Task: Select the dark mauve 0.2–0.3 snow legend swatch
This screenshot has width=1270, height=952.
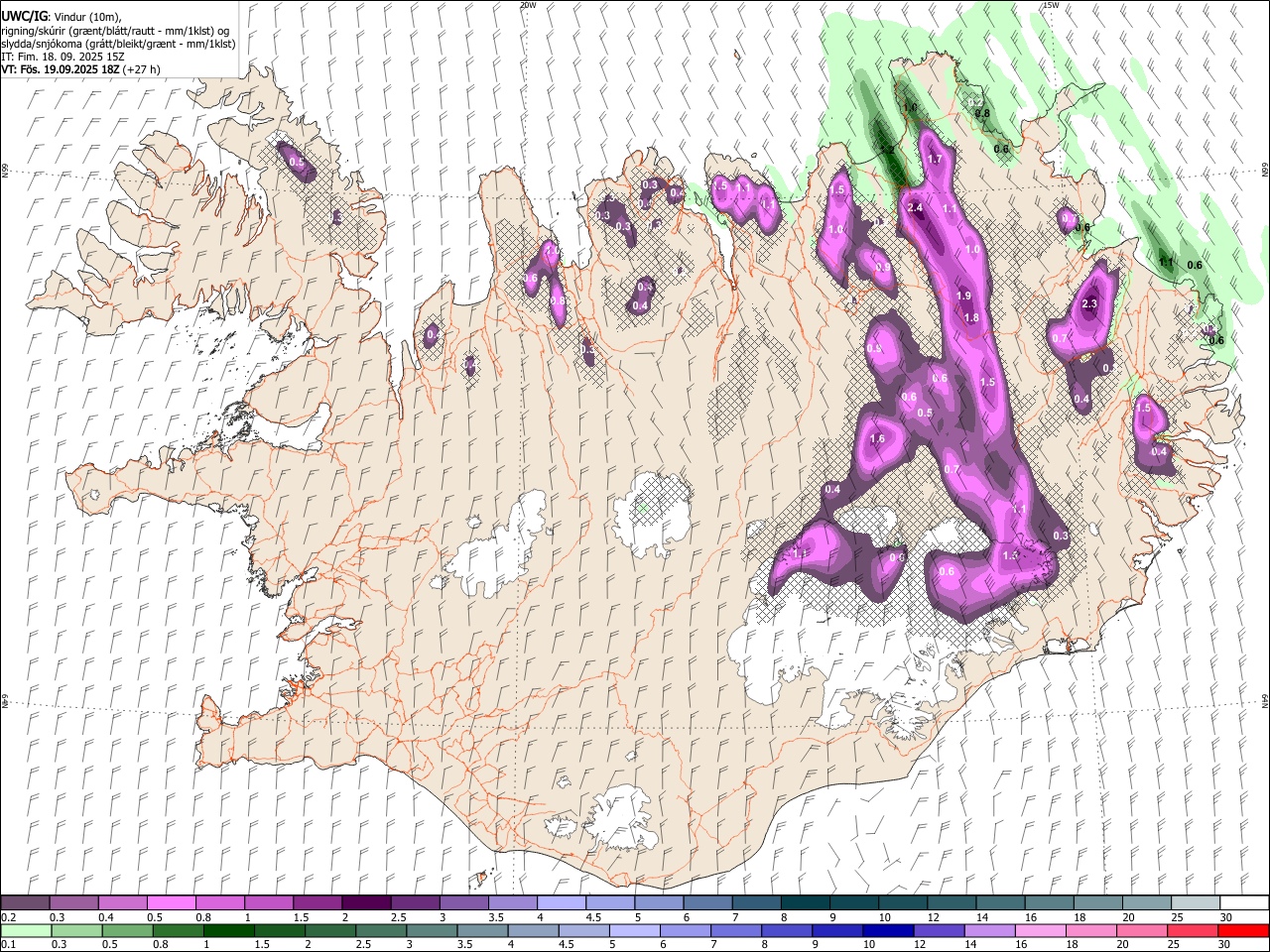Action: 25,903
